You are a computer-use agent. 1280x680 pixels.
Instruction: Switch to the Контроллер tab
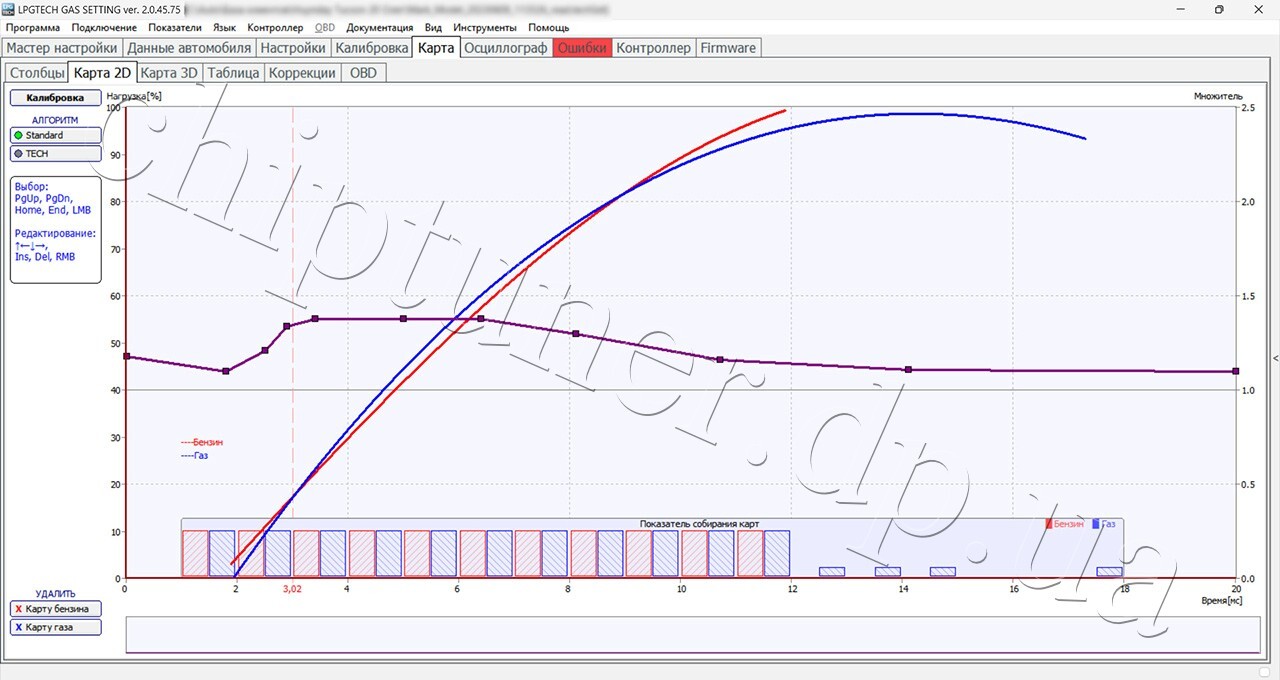(x=653, y=48)
